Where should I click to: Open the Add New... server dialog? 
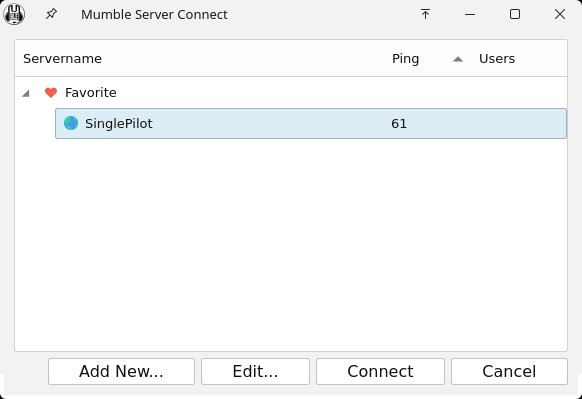click(121, 372)
